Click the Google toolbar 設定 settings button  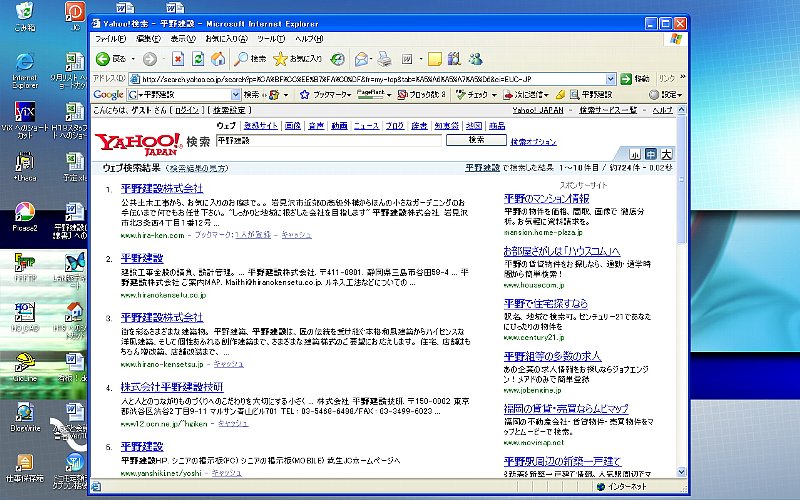pos(665,95)
